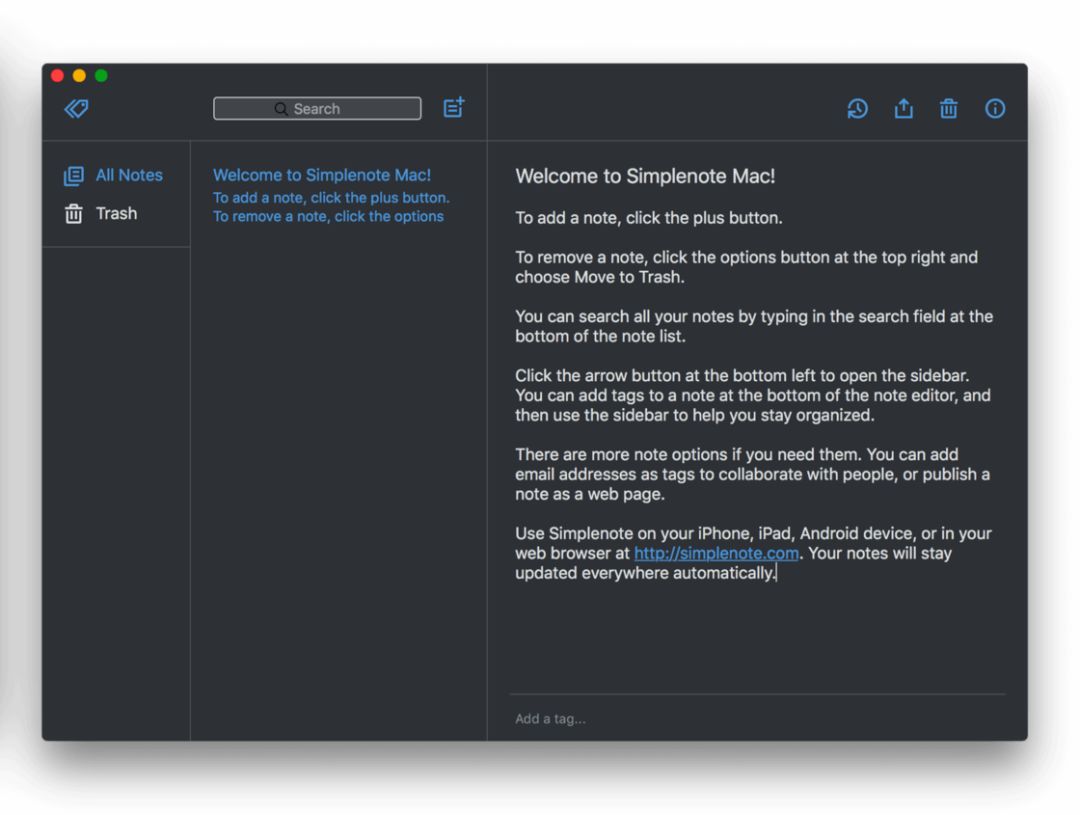1080x815 pixels.
Task: Maximize the window with green button
Action: click(x=101, y=76)
